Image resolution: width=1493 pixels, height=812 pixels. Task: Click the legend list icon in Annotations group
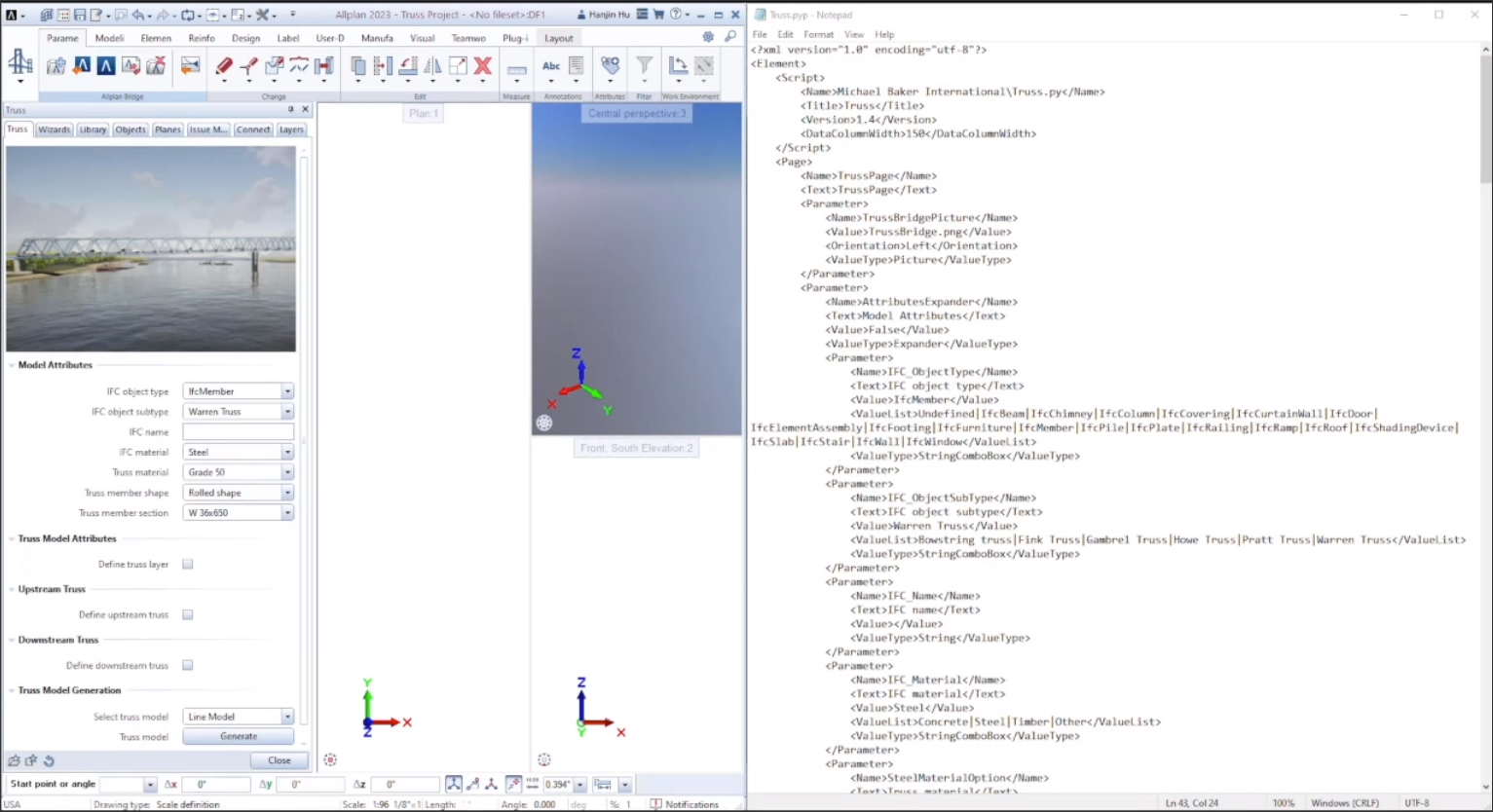point(577,65)
